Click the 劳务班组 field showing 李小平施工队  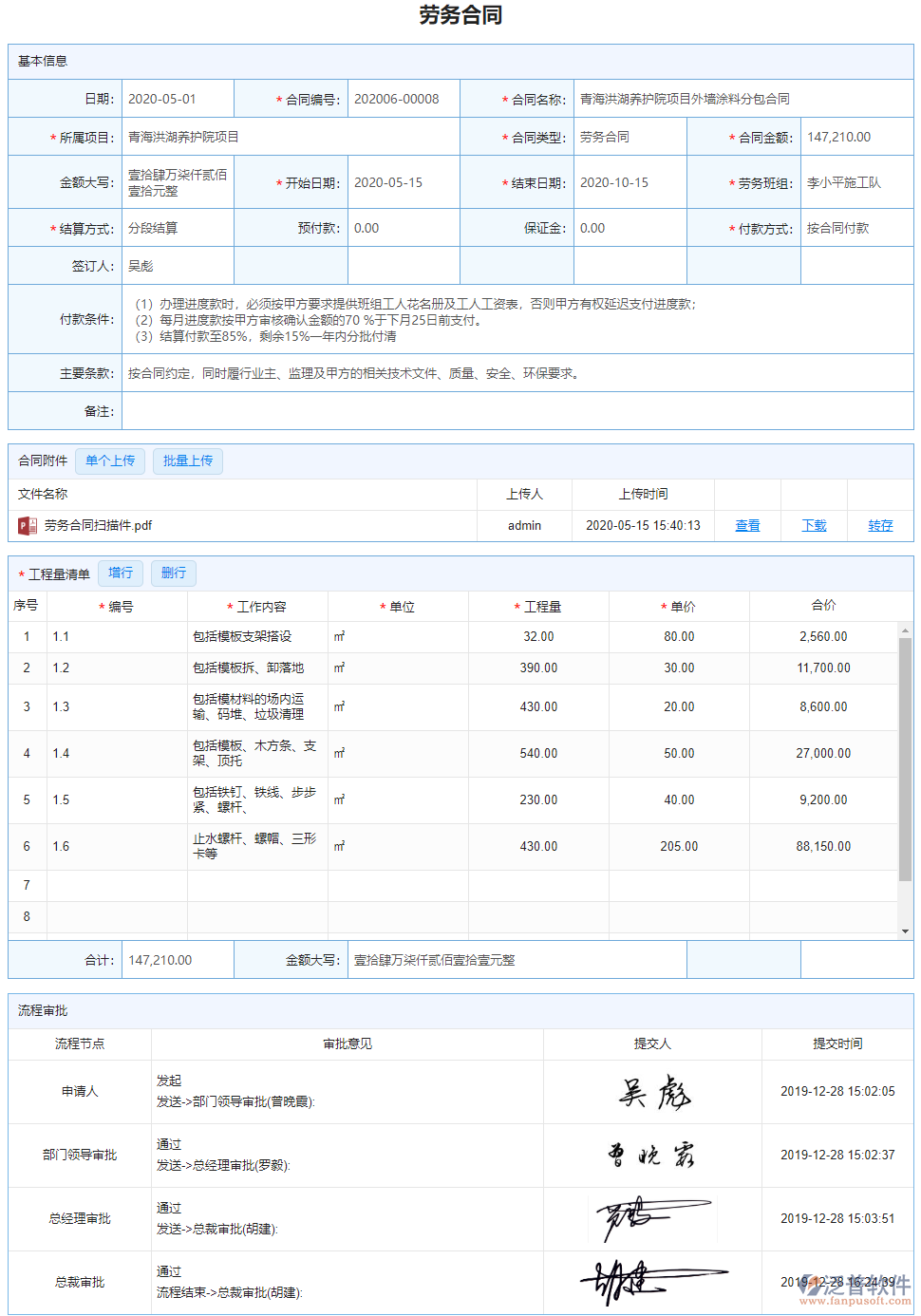pyautogui.click(x=856, y=181)
